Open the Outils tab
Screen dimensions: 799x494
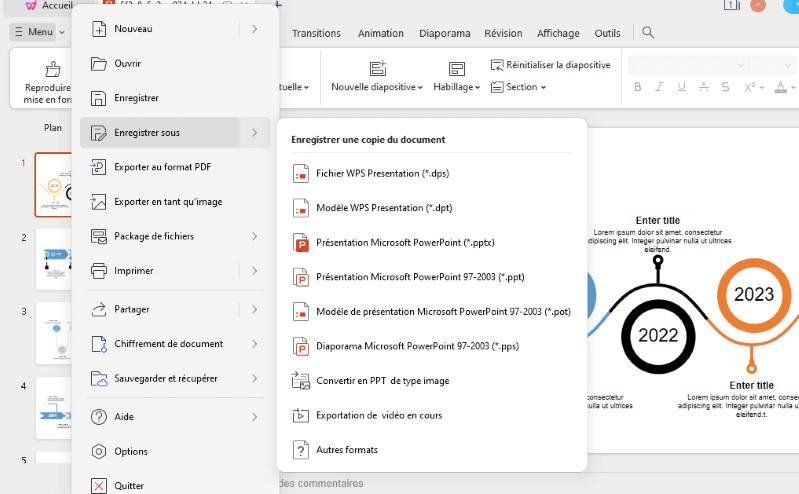point(607,33)
